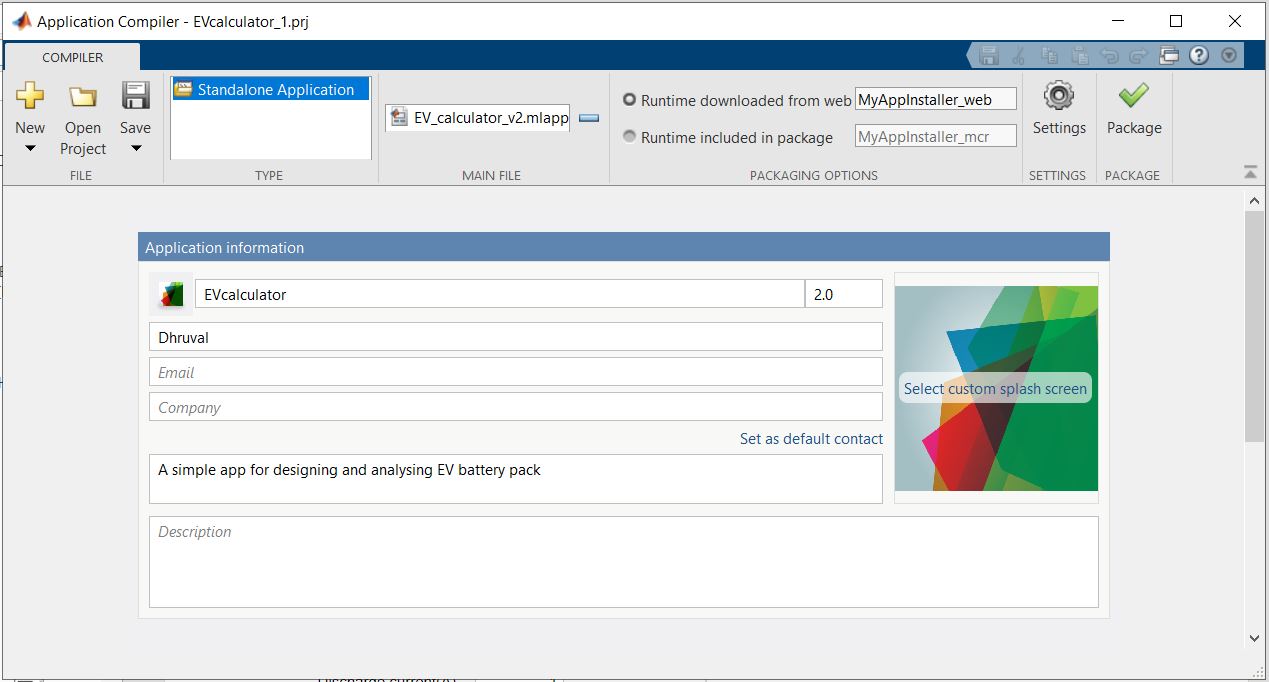Click the switch windows icon in quick access bar

tap(1169, 56)
